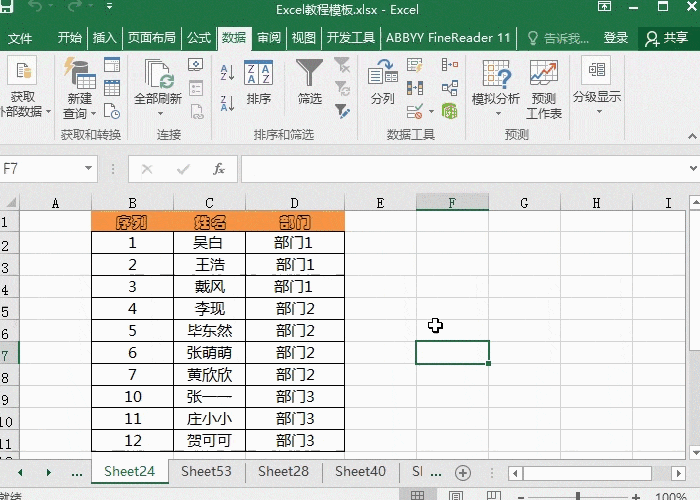The image size is (700, 500).
Task: Click the Insert Function fx icon
Action: coord(219,169)
